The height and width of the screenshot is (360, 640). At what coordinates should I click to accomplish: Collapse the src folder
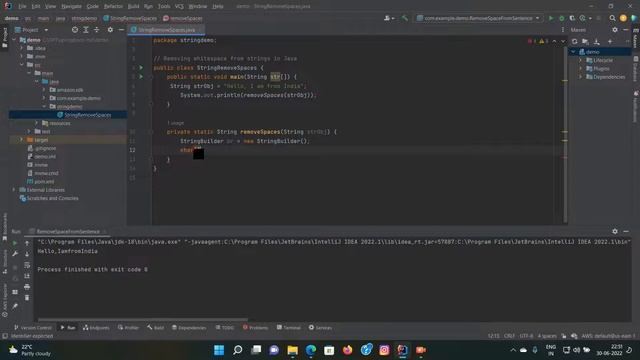pyautogui.click(x=22, y=64)
